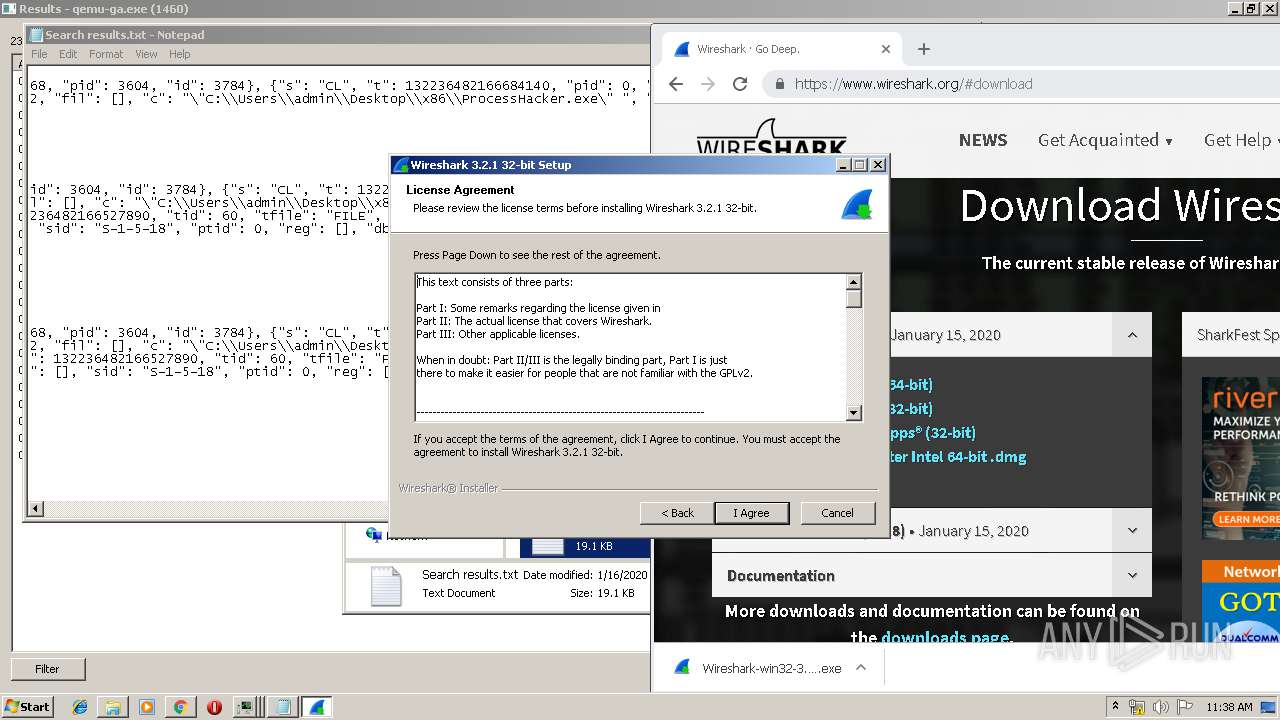
Task: Click the browser forward arrow
Action: 708,84
